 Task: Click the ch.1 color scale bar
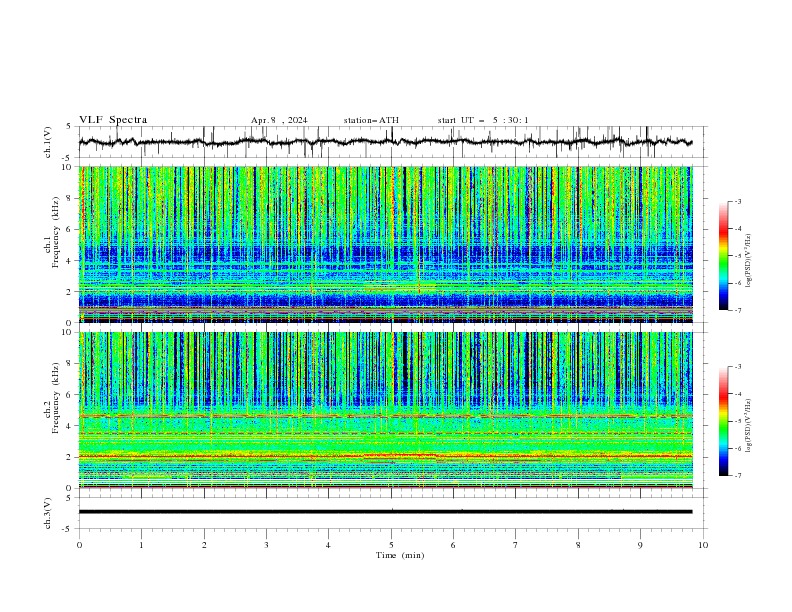pos(723,256)
